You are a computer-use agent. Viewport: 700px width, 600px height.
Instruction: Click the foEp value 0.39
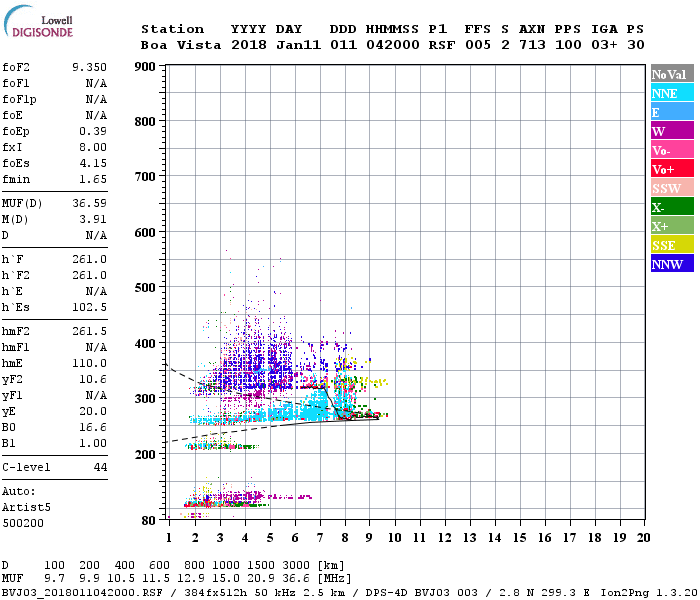click(93, 131)
